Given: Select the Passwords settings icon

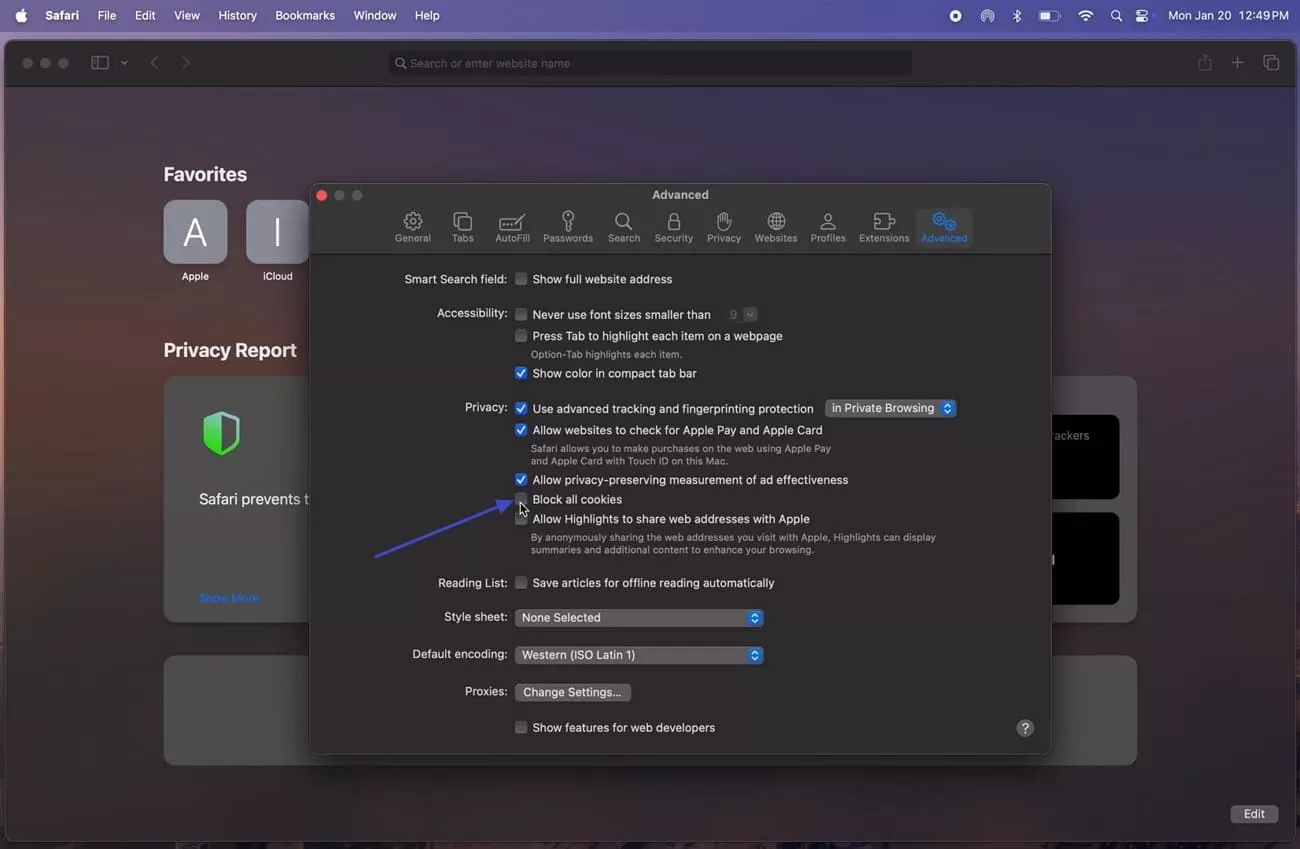Looking at the screenshot, I should [x=567, y=227].
